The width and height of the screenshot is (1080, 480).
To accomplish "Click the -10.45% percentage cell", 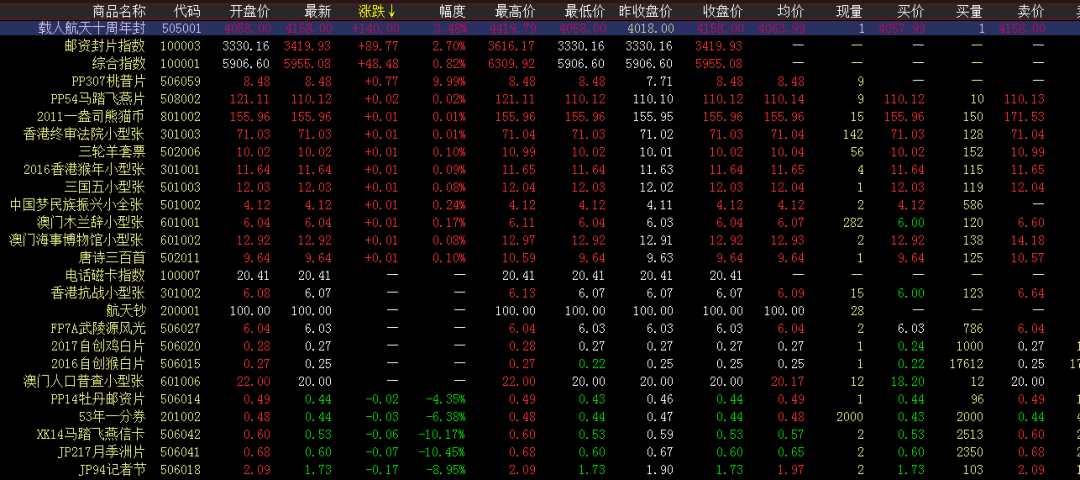I will tap(443, 452).
